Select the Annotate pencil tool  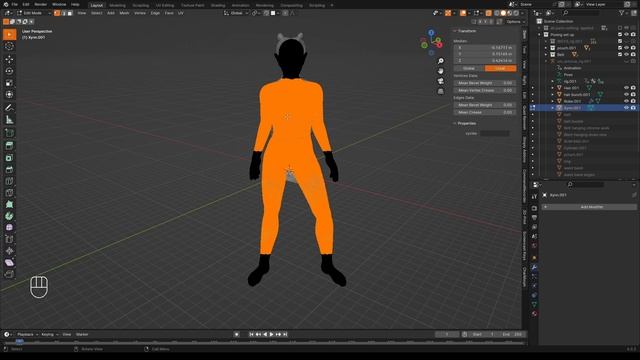9,108
